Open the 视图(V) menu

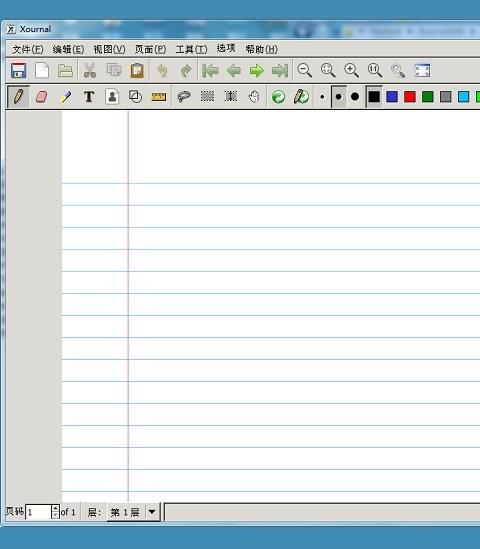tap(109, 49)
